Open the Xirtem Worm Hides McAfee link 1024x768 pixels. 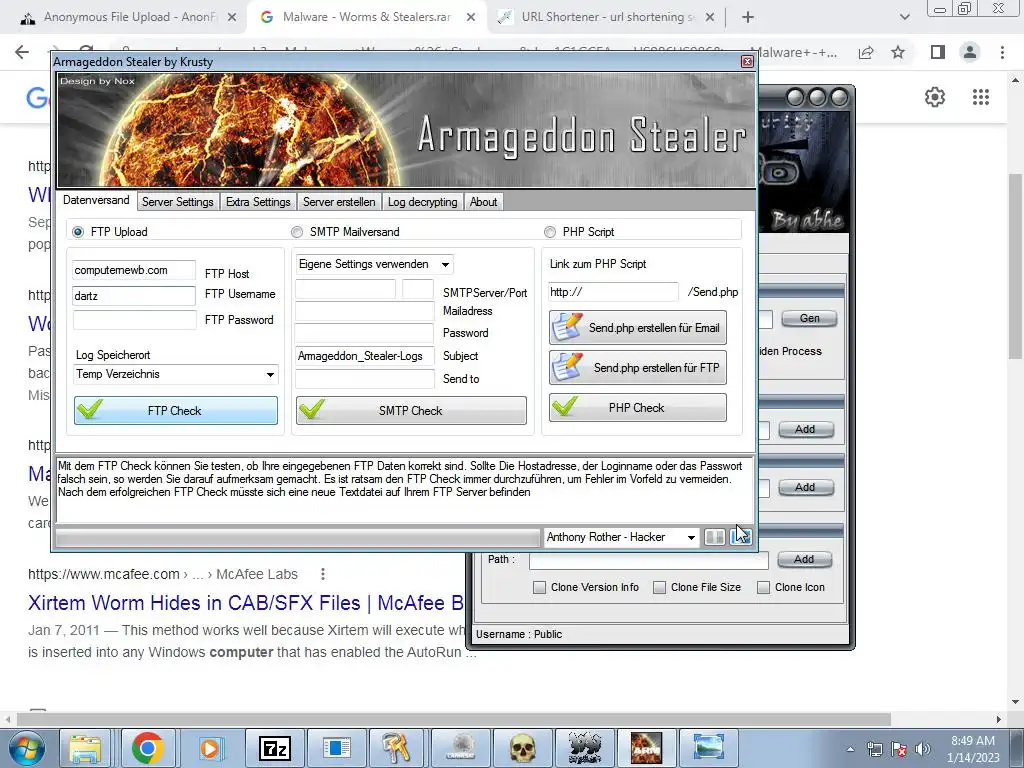[x=246, y=602]
